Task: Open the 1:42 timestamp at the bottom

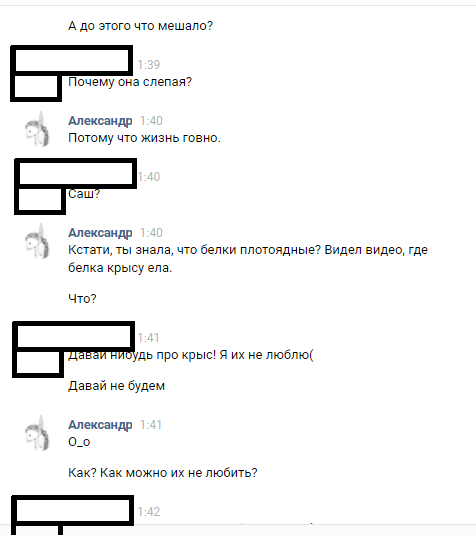Action: click(x=148, y=512)
